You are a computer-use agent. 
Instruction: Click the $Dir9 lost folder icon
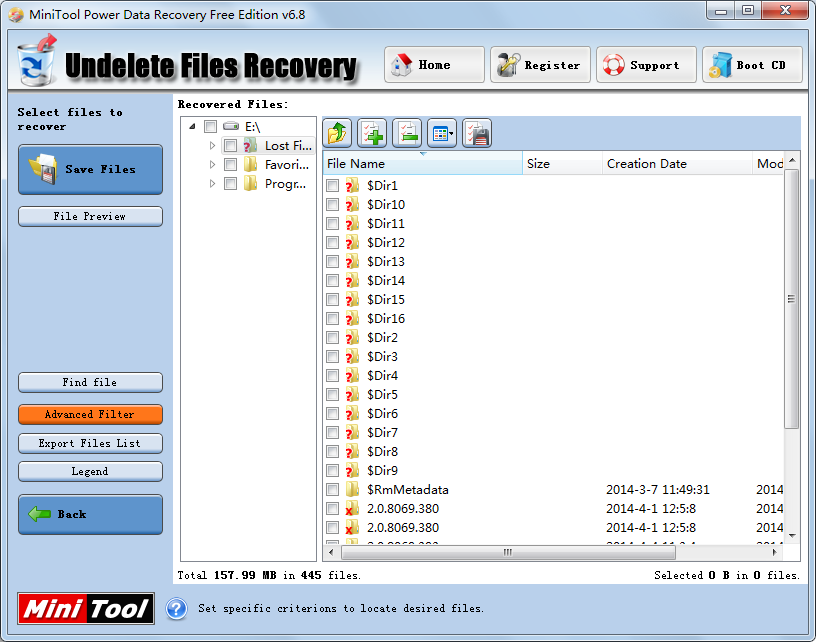coord(352,470)
